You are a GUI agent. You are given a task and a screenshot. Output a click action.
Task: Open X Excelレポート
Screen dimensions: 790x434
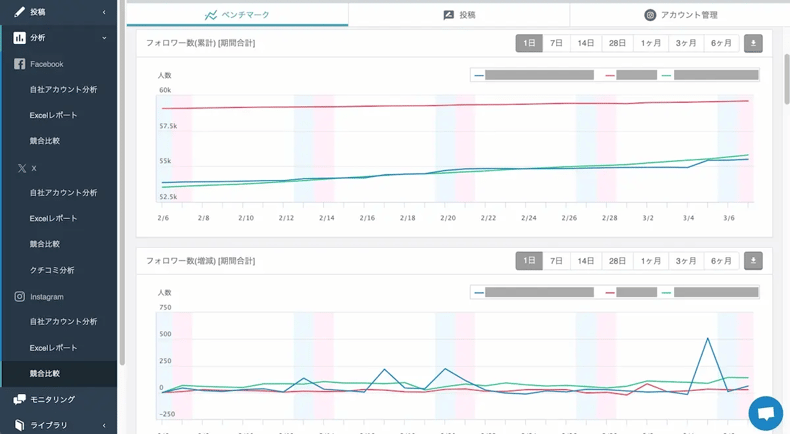(x=53, y=219)
